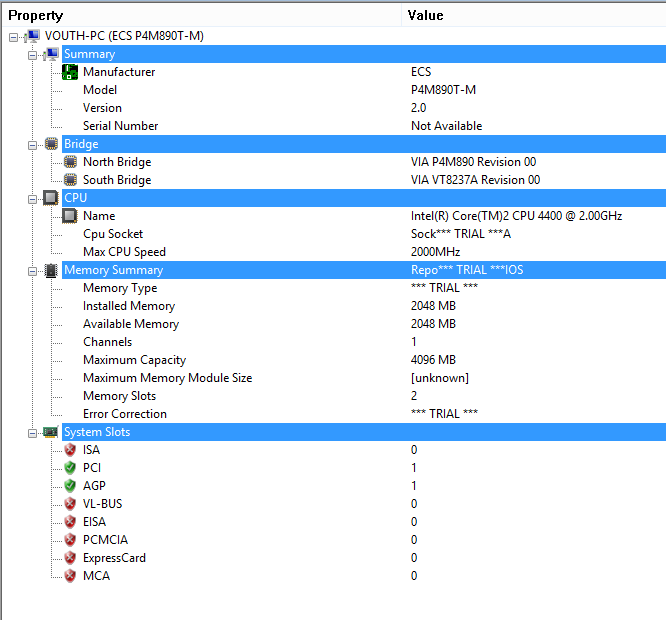Click the South Bridge chip icon
Screen dimensions: 666x620
pyautogui.click(x=70, y=180)
